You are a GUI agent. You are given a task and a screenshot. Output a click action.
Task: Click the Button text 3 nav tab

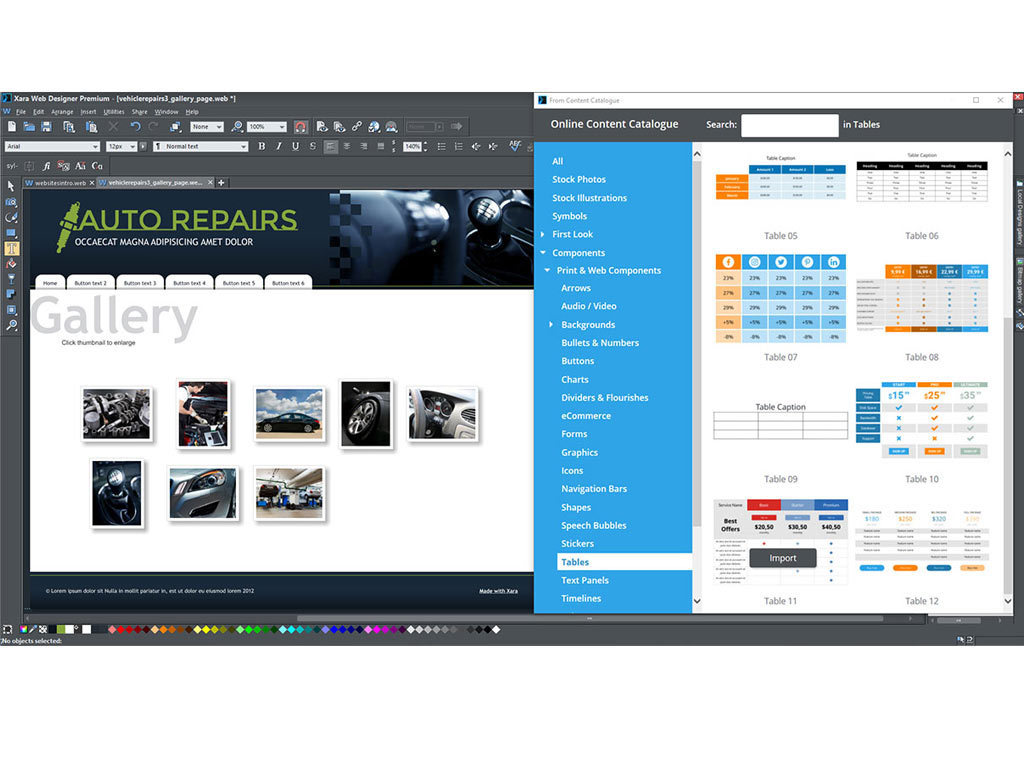[140, 283]
